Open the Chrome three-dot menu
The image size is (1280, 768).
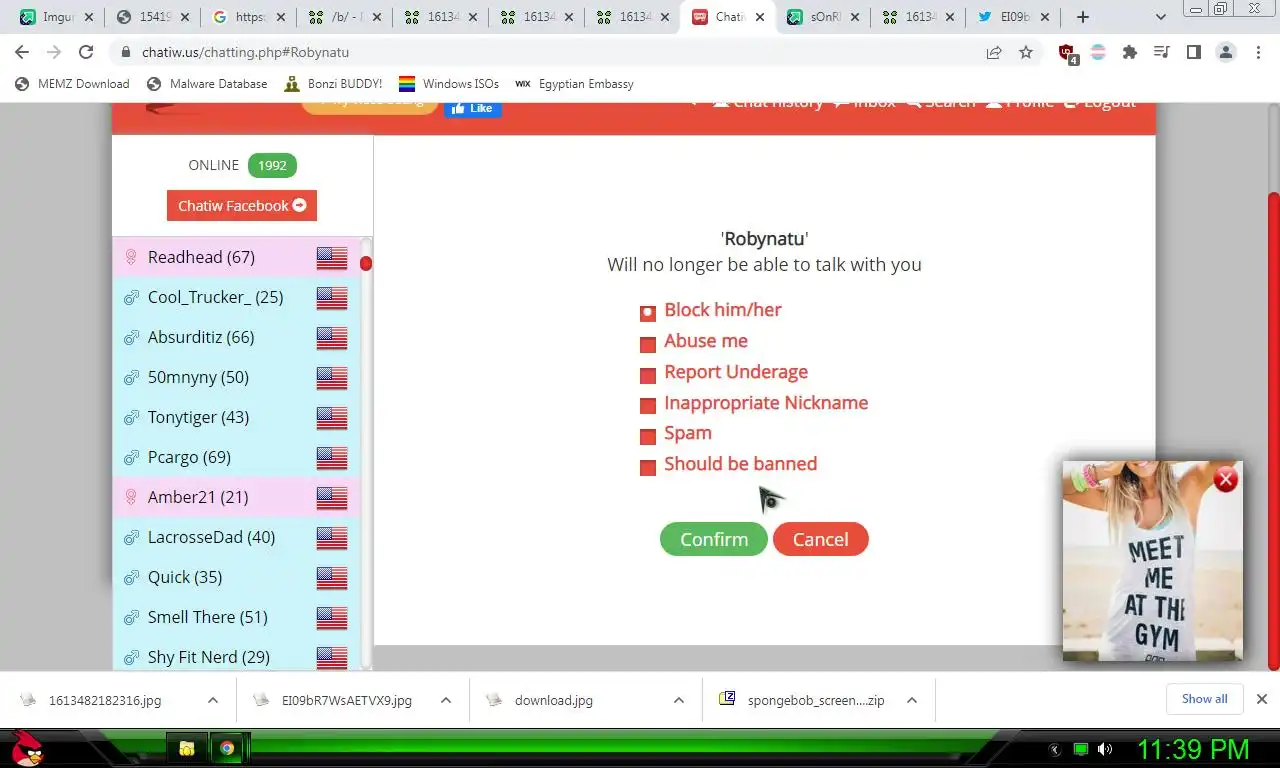coord(1257,52)
